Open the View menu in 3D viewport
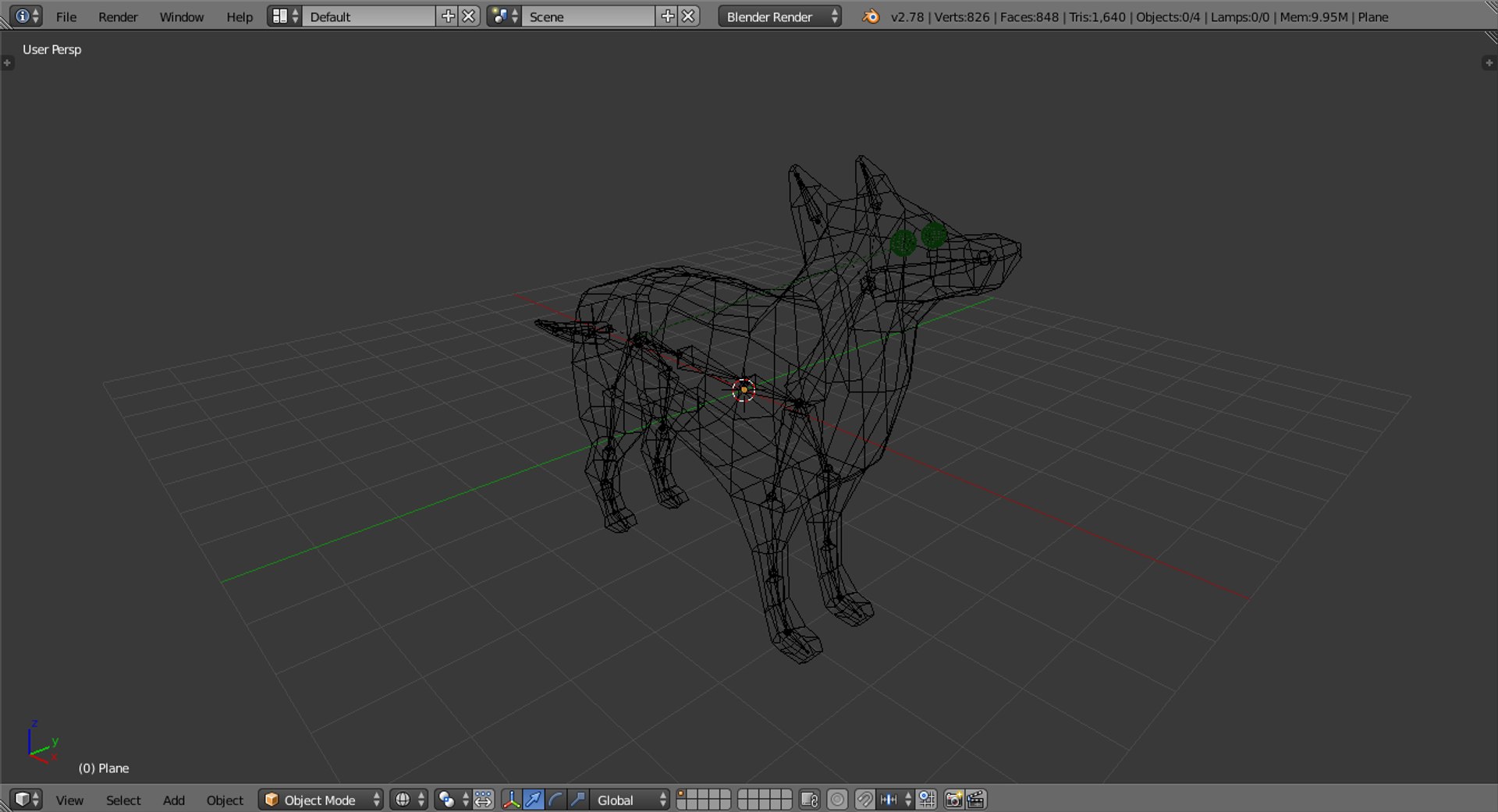This screenshot has width=1498, height=812. (x=69, y=800)
